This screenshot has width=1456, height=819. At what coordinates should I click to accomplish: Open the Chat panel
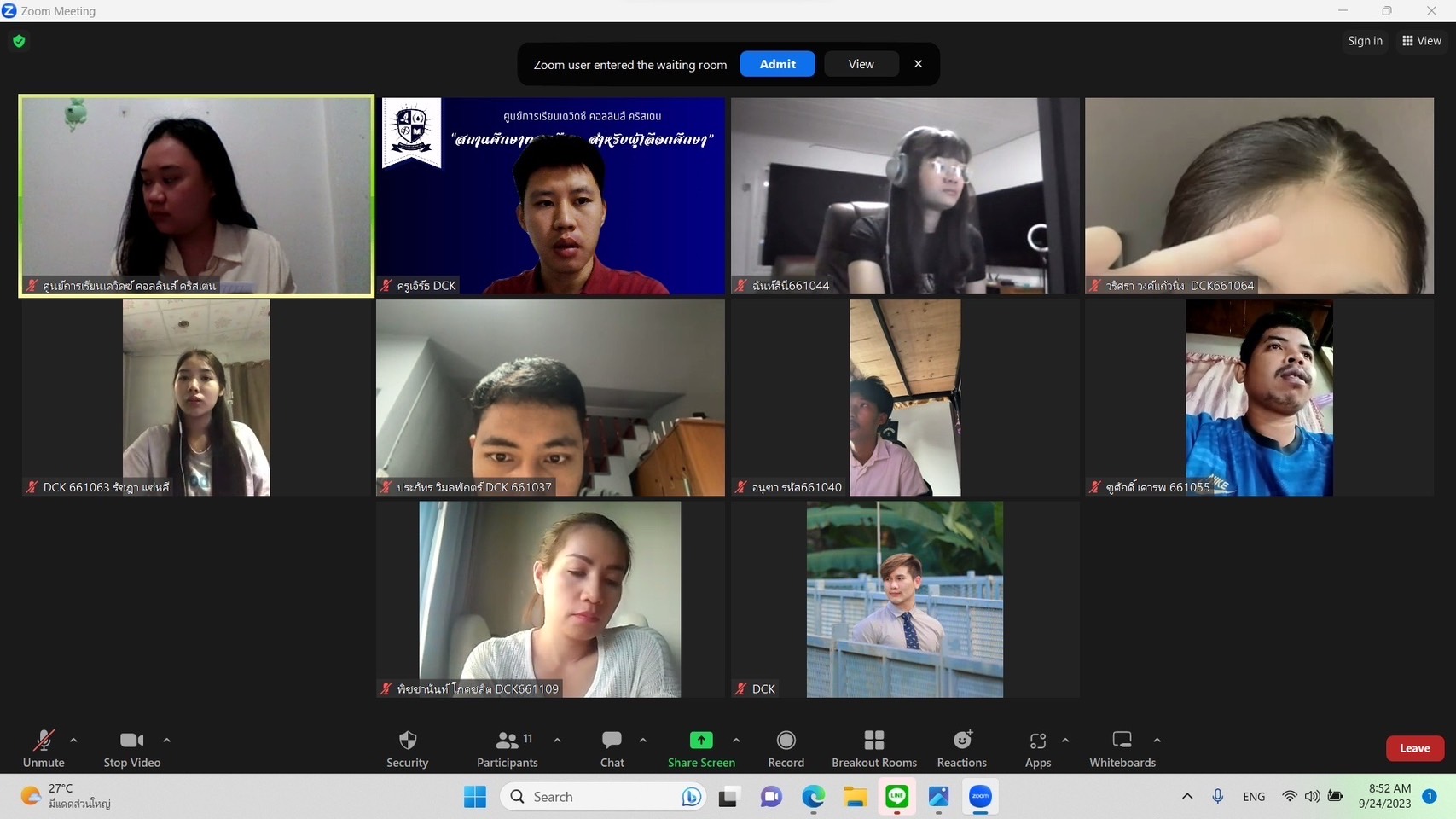[612, 741]
